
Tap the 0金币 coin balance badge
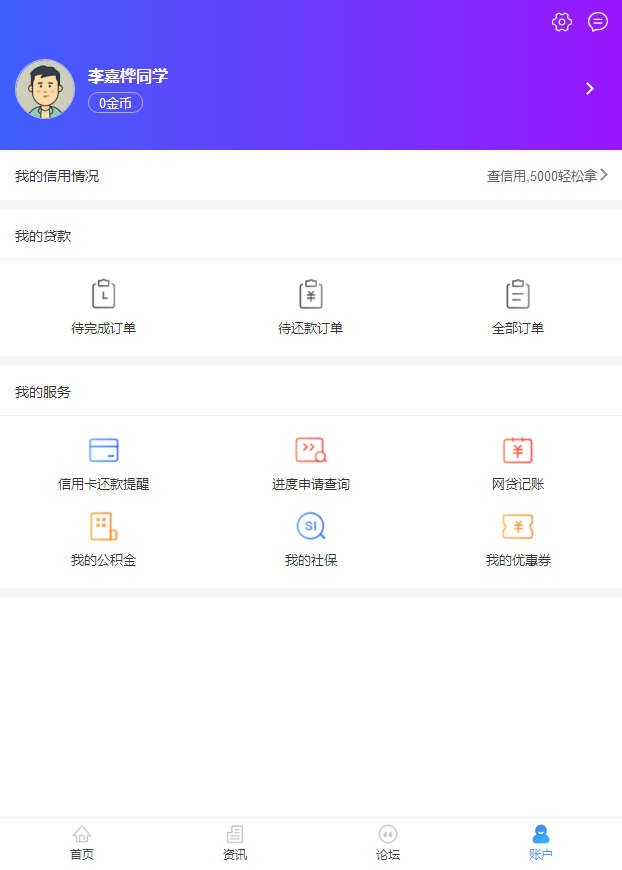115,103
